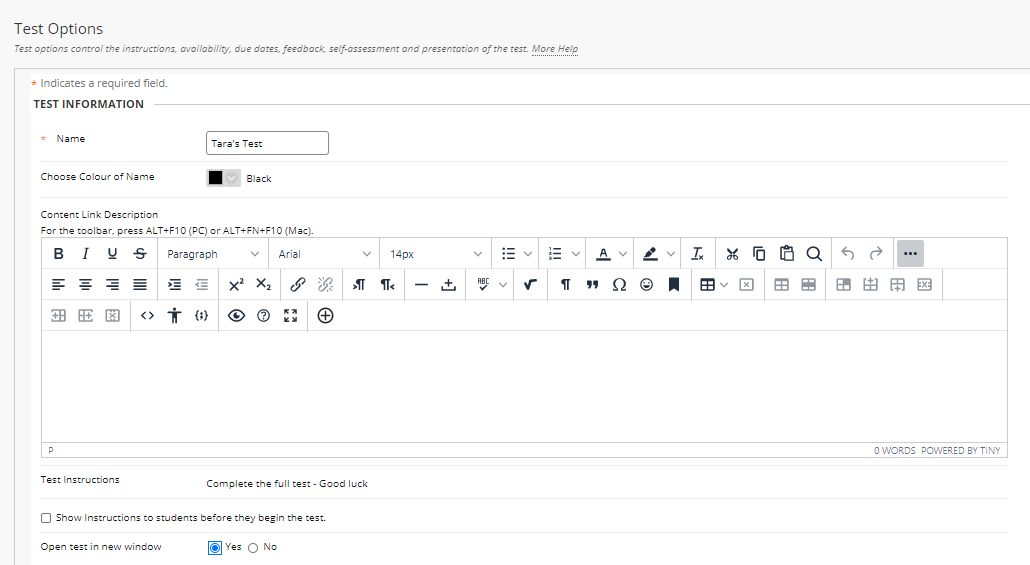Screen dimensions: 1030x565
Task: Select No for open test in new window
Action: point(253,548)
